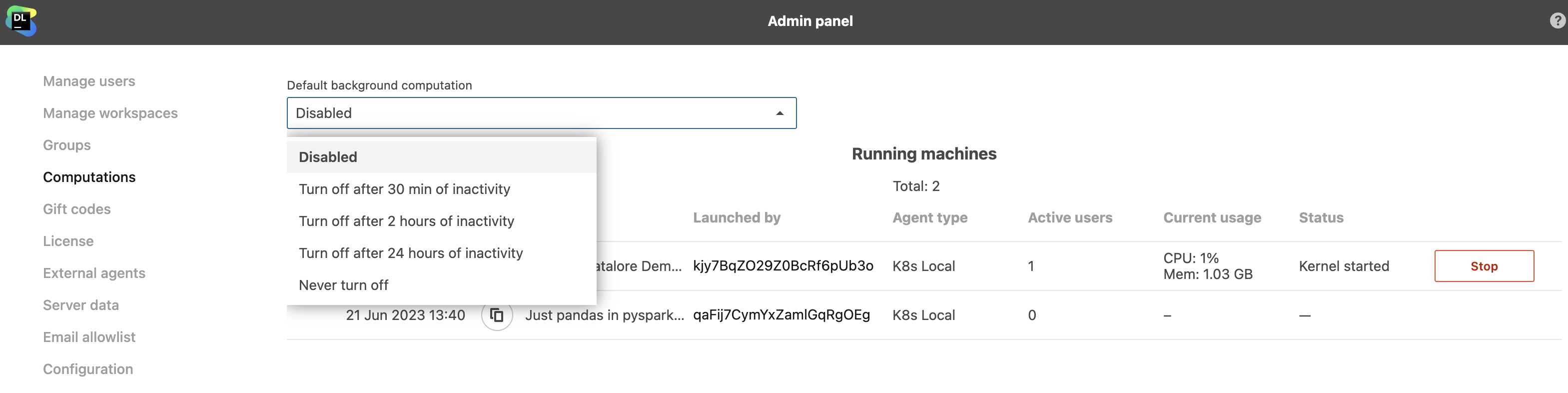This screenshot has width=1568, height=393.
Task: Go to External agents settings
Action: coord(94,273)
